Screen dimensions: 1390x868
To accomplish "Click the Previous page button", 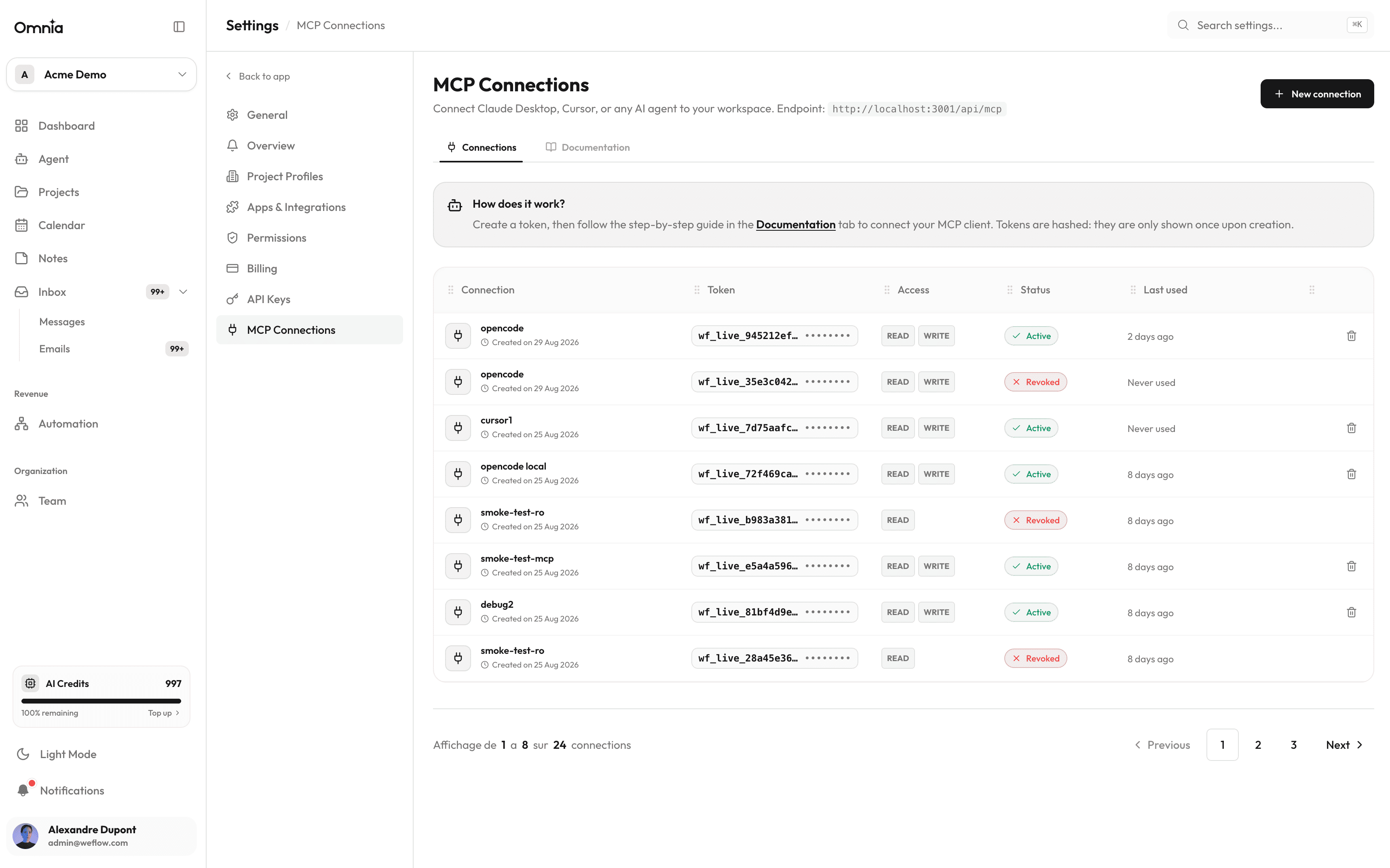I will tap(1162, 745).
